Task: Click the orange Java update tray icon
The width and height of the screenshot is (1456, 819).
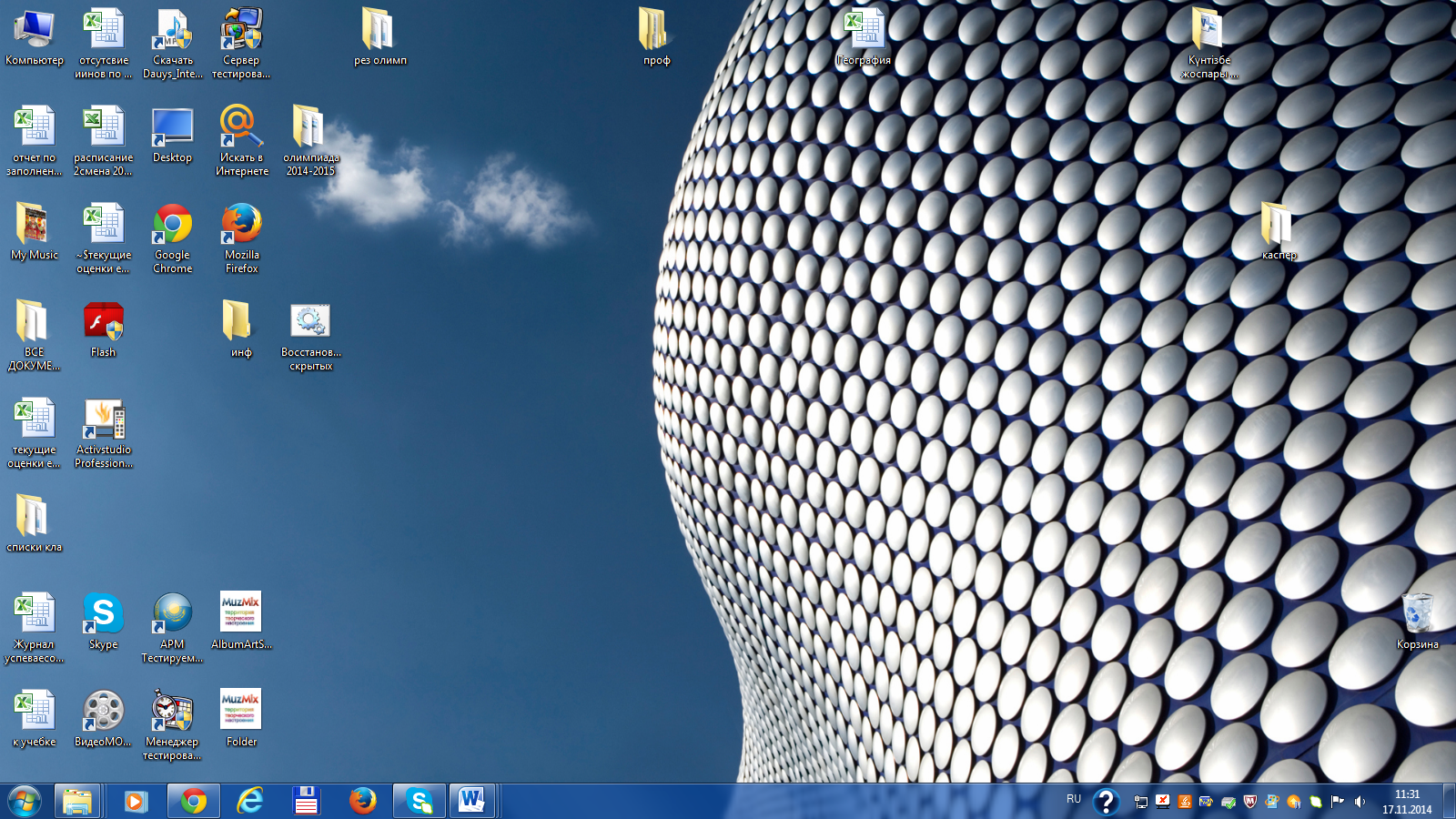Action: click(1185, 802)
